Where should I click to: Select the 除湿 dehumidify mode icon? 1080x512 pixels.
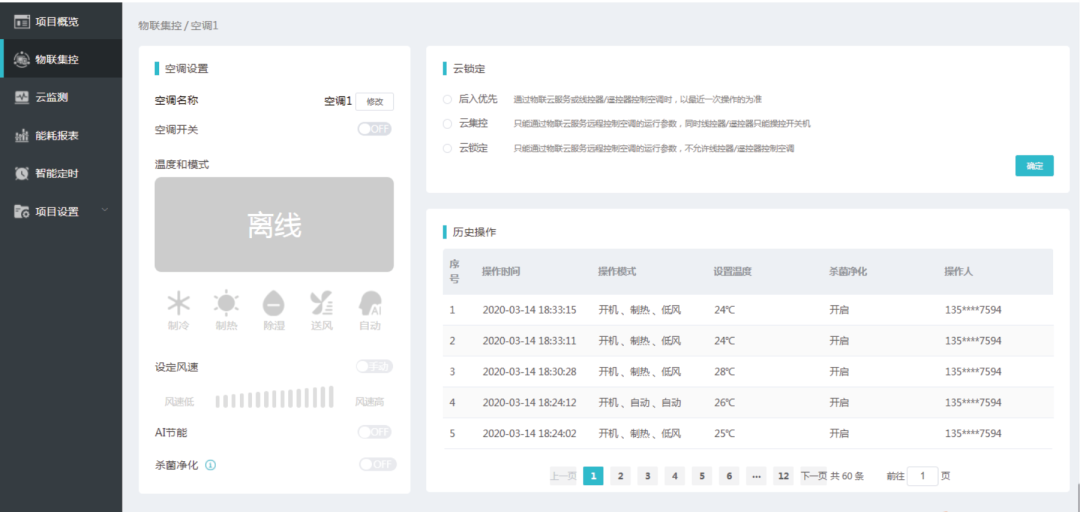pyautogui.click(x=274, y=304)
